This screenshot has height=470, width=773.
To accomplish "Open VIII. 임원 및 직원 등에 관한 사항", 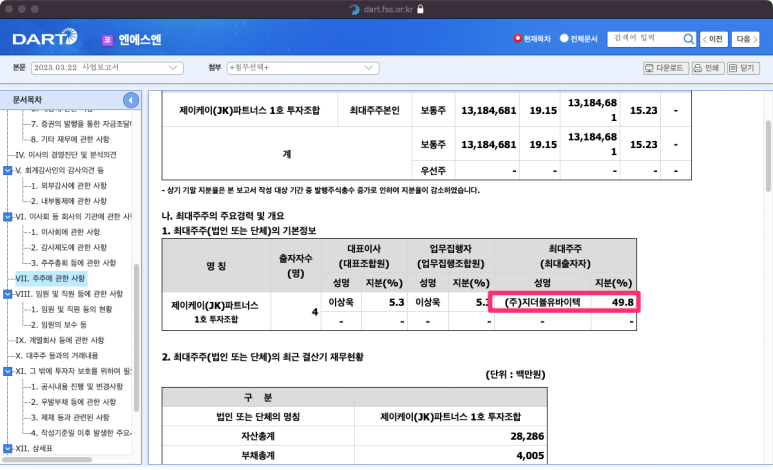I will 69,294.
